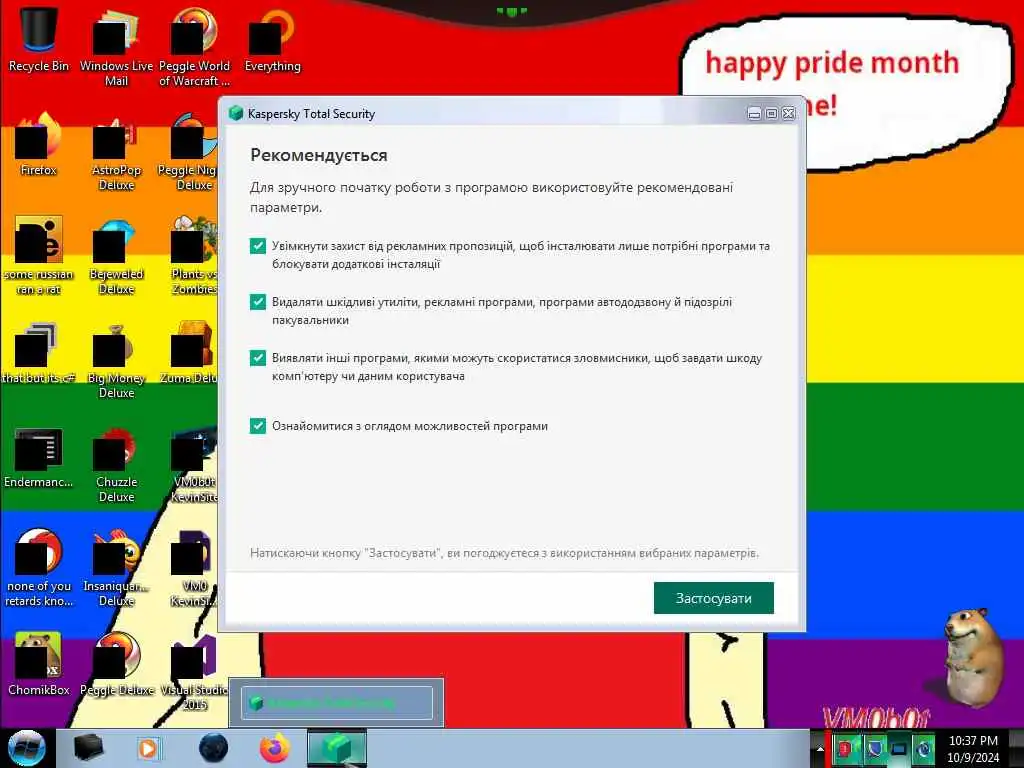Click the red Kaspersky tray icon
Viewport: 1024px width, 768px height.
pos(846,748)
